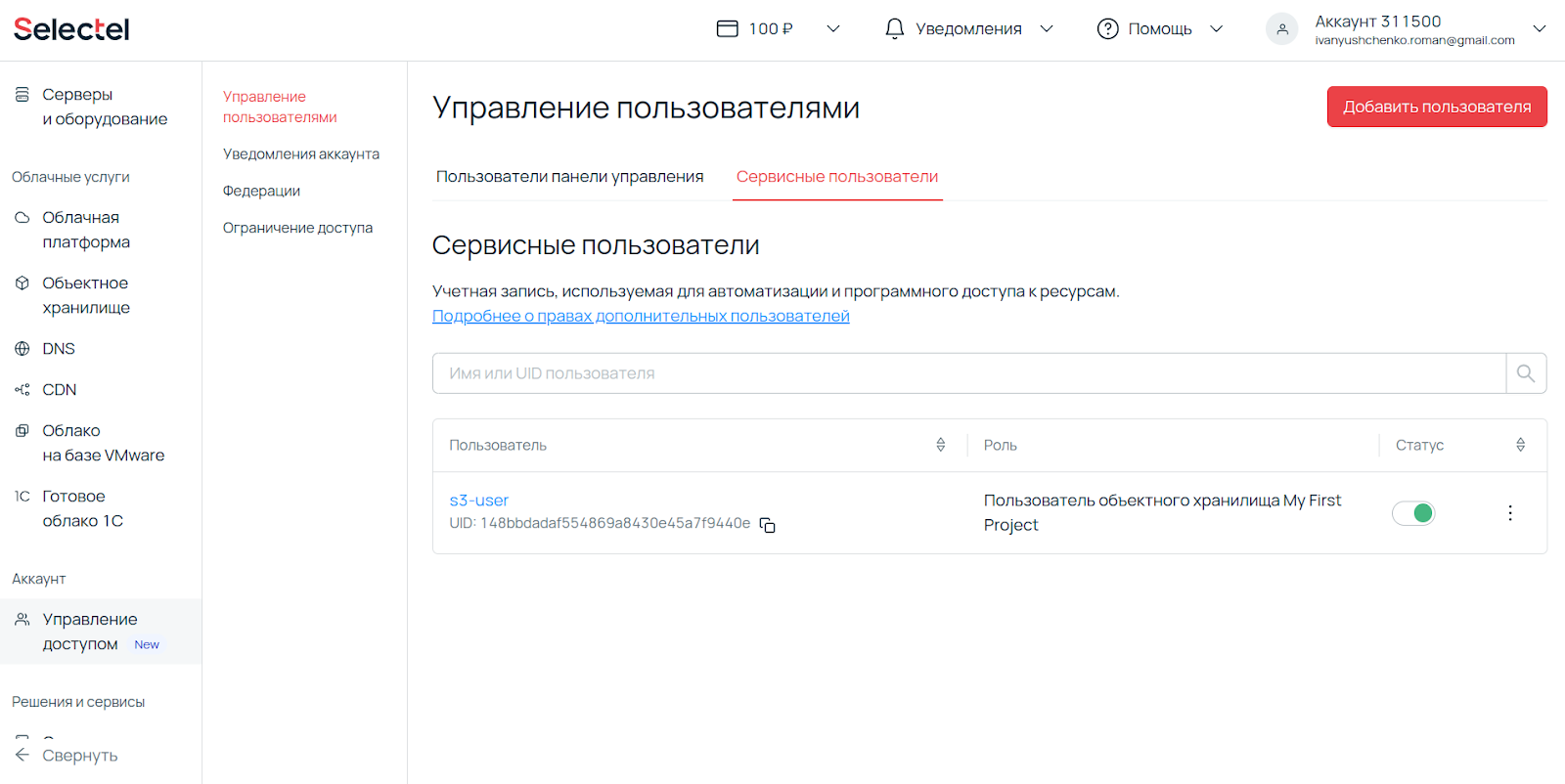This screenshot has height=784, width=1565.
Task: Click the VMware cloud icon
Action: click(x=22, y=431)
